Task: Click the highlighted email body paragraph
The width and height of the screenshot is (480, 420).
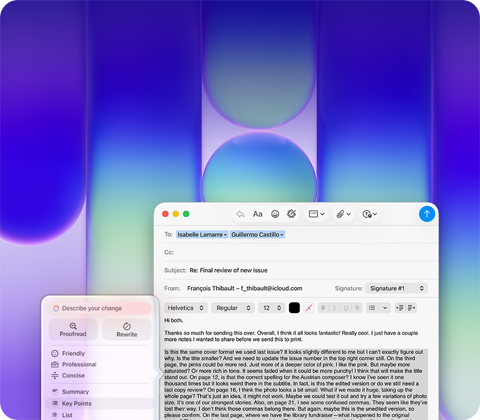Action: (x=295, y=383)
